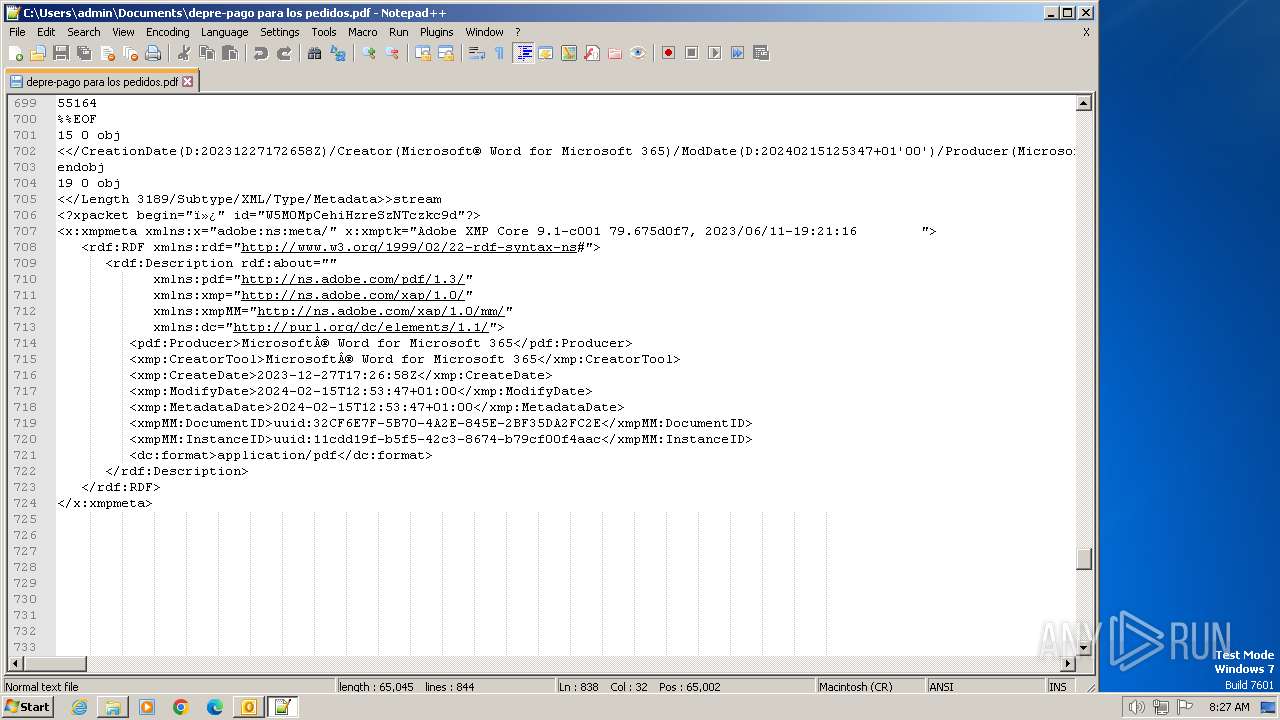Image resolution: width=1280 pixels, height=720 pixels.
Task: Close the current document via toolbar icon
Action: pyautogui.click(x=107, y=53)
